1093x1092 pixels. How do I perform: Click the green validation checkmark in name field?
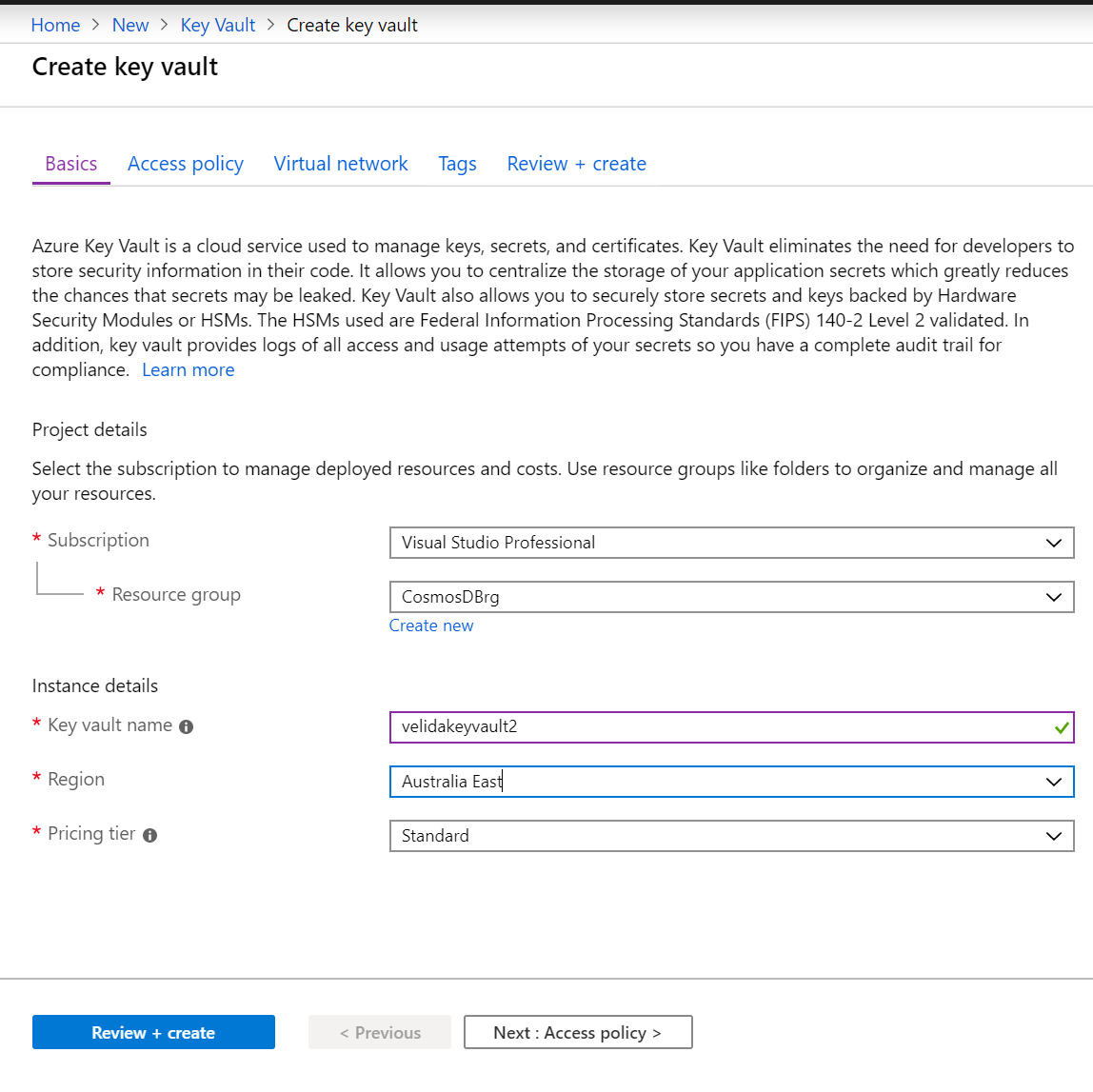click(1061, 728)
